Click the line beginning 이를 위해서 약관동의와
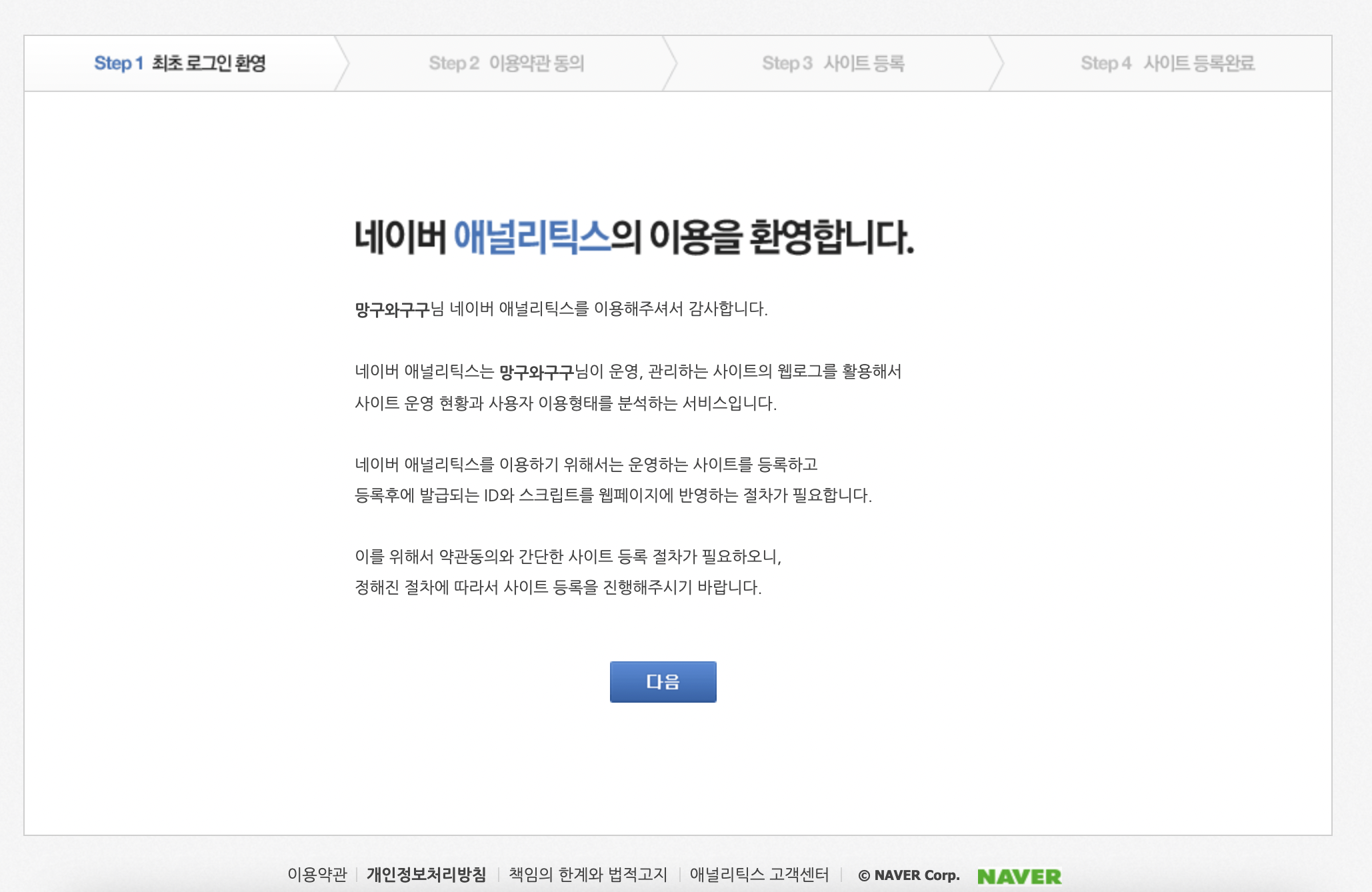 (x=568, y=556)
